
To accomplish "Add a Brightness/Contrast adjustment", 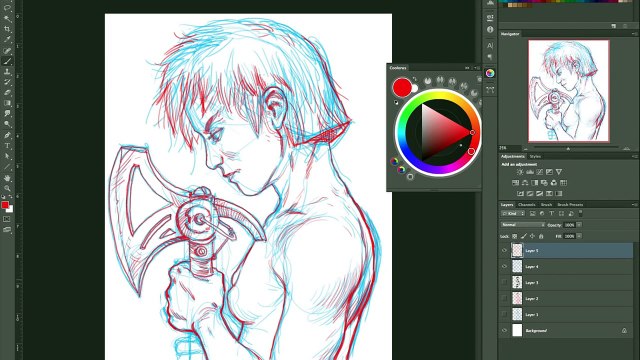I will click(x=520, y=172).
